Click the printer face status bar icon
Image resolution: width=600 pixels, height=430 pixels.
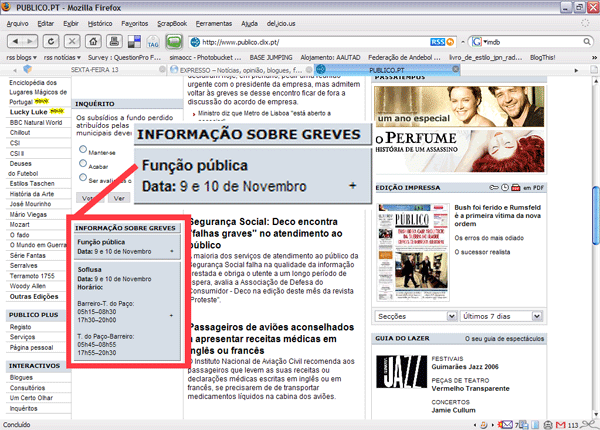tap(548, 425)
